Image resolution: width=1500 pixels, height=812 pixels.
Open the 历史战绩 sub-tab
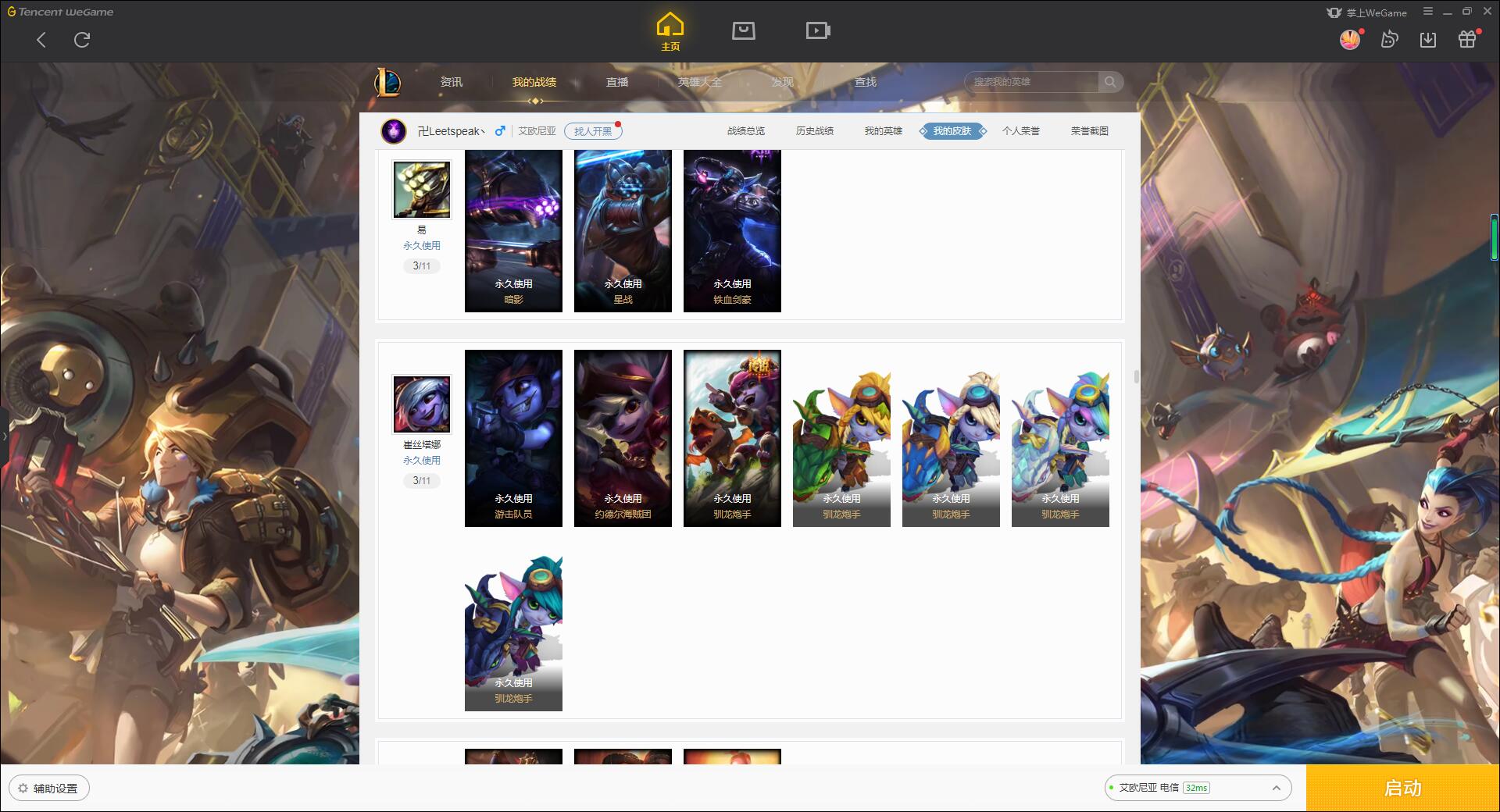coord(815,131)
